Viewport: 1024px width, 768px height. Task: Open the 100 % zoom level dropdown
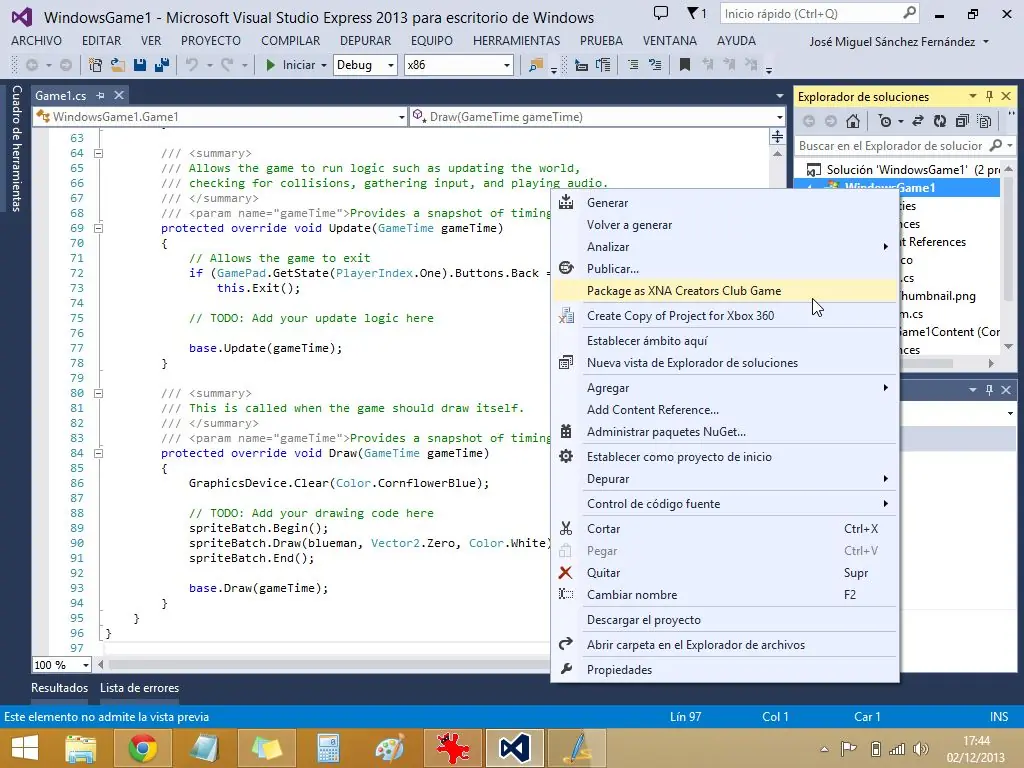(85, 665)
